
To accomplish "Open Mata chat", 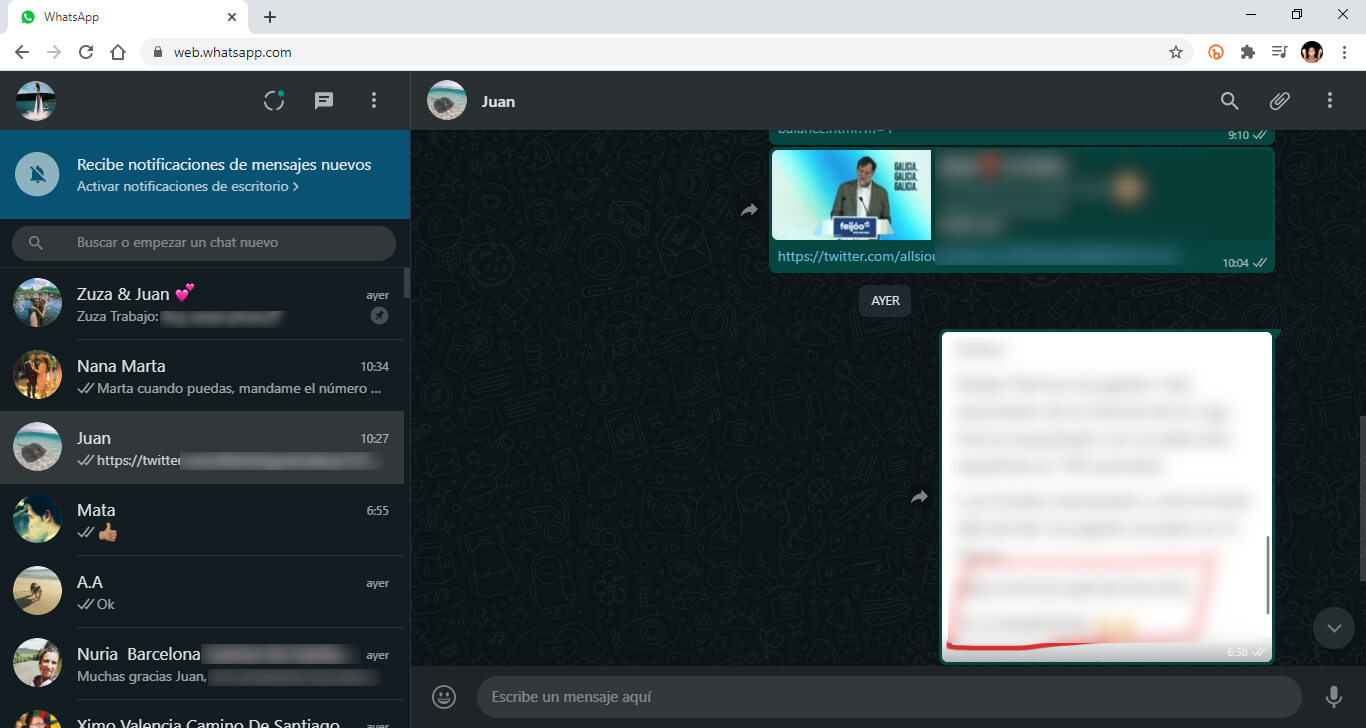I will click(202, 520).
